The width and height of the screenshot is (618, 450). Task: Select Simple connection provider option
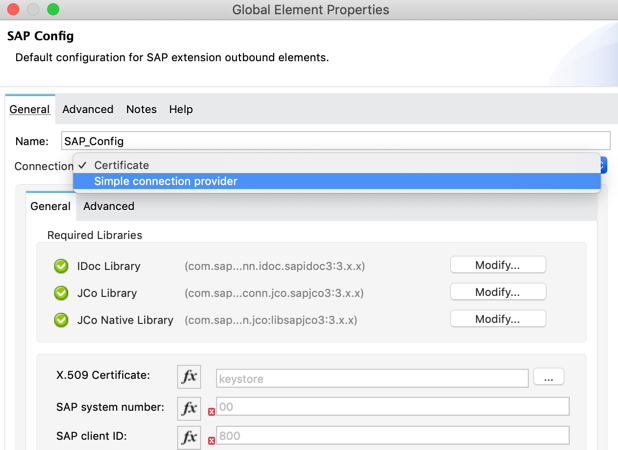(x=337, y=181)
